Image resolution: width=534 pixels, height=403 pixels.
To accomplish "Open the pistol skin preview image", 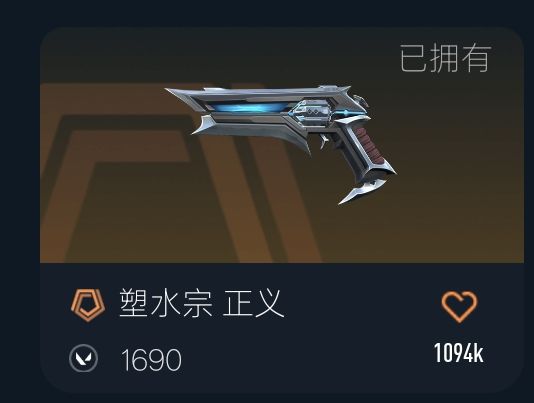I will [x=281, y=145].
